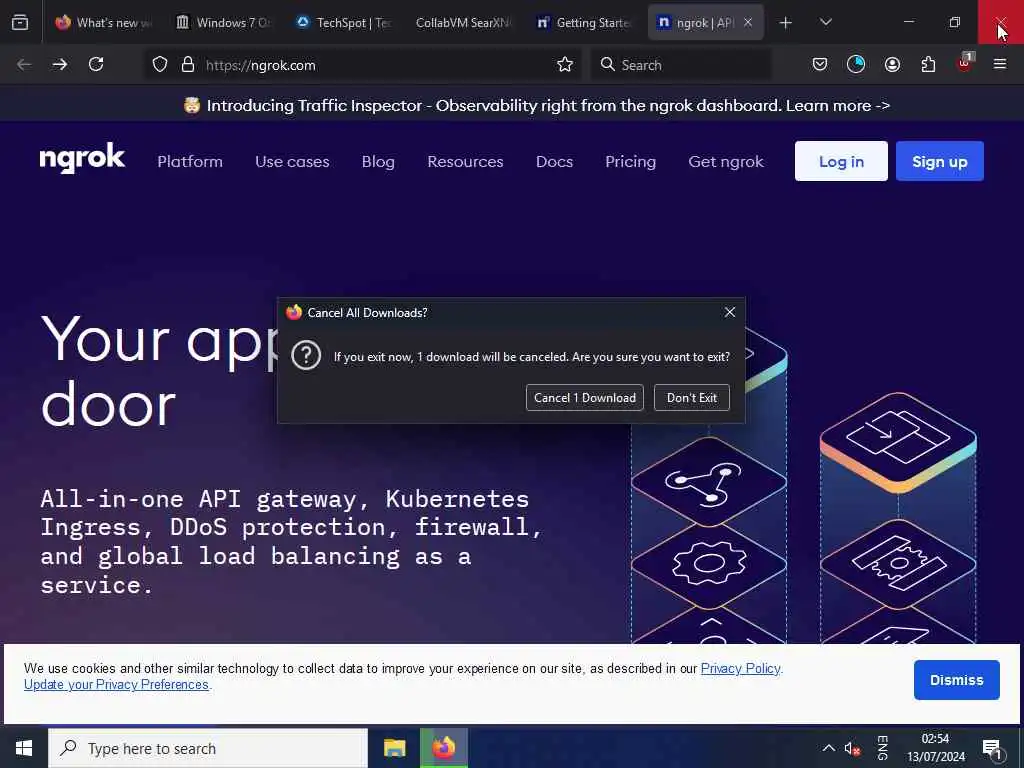1024x768 pixels.
Task: Click the Windows taskbar search box
Action: pos(208,748)
